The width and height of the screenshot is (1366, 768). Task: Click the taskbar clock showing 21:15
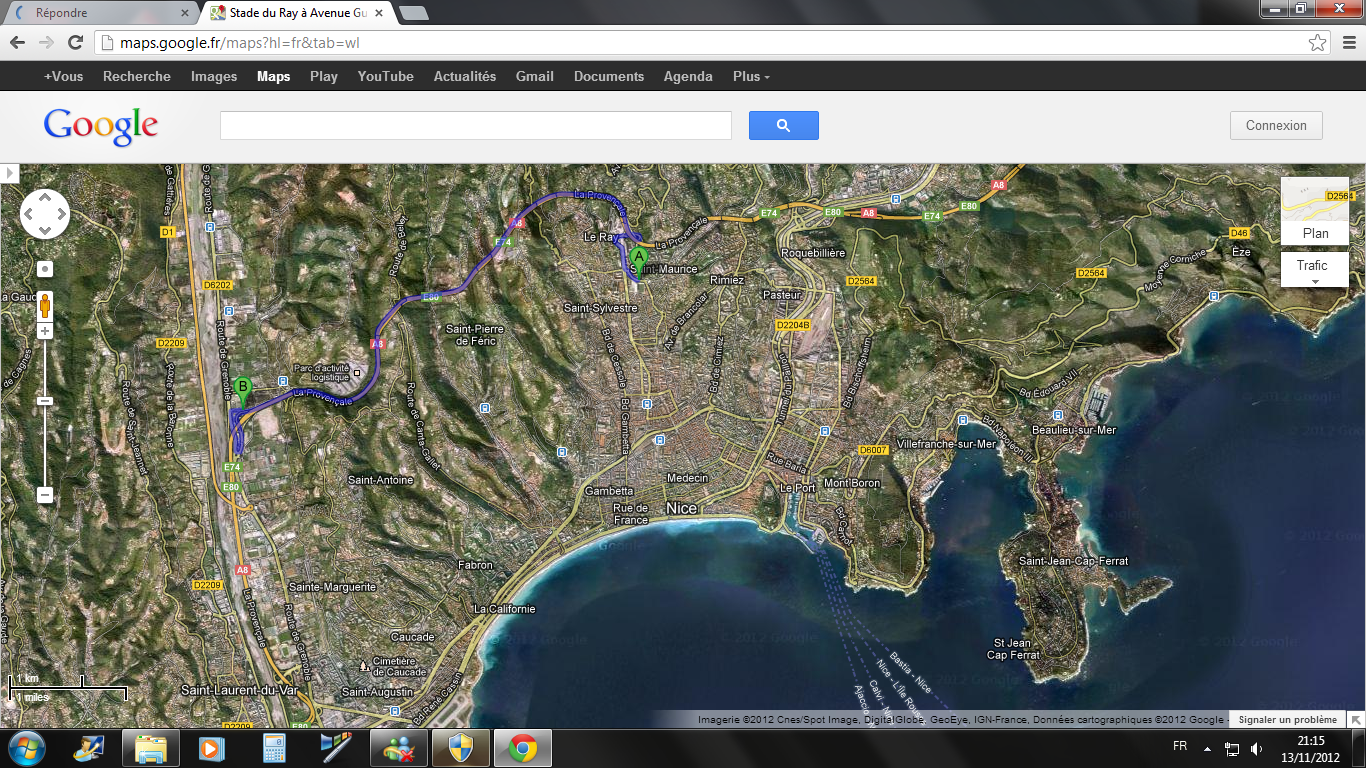click(x=1310, y=748)
